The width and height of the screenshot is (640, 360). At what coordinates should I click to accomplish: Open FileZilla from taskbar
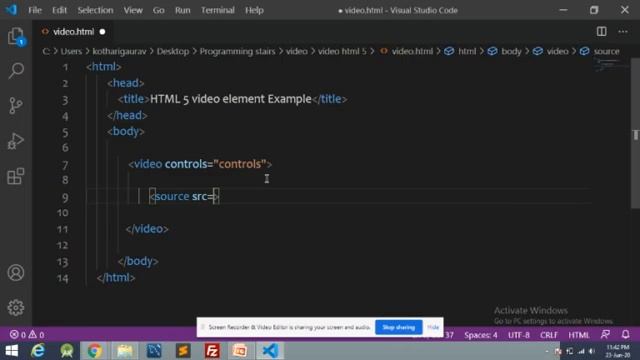[x=212, y=351]
